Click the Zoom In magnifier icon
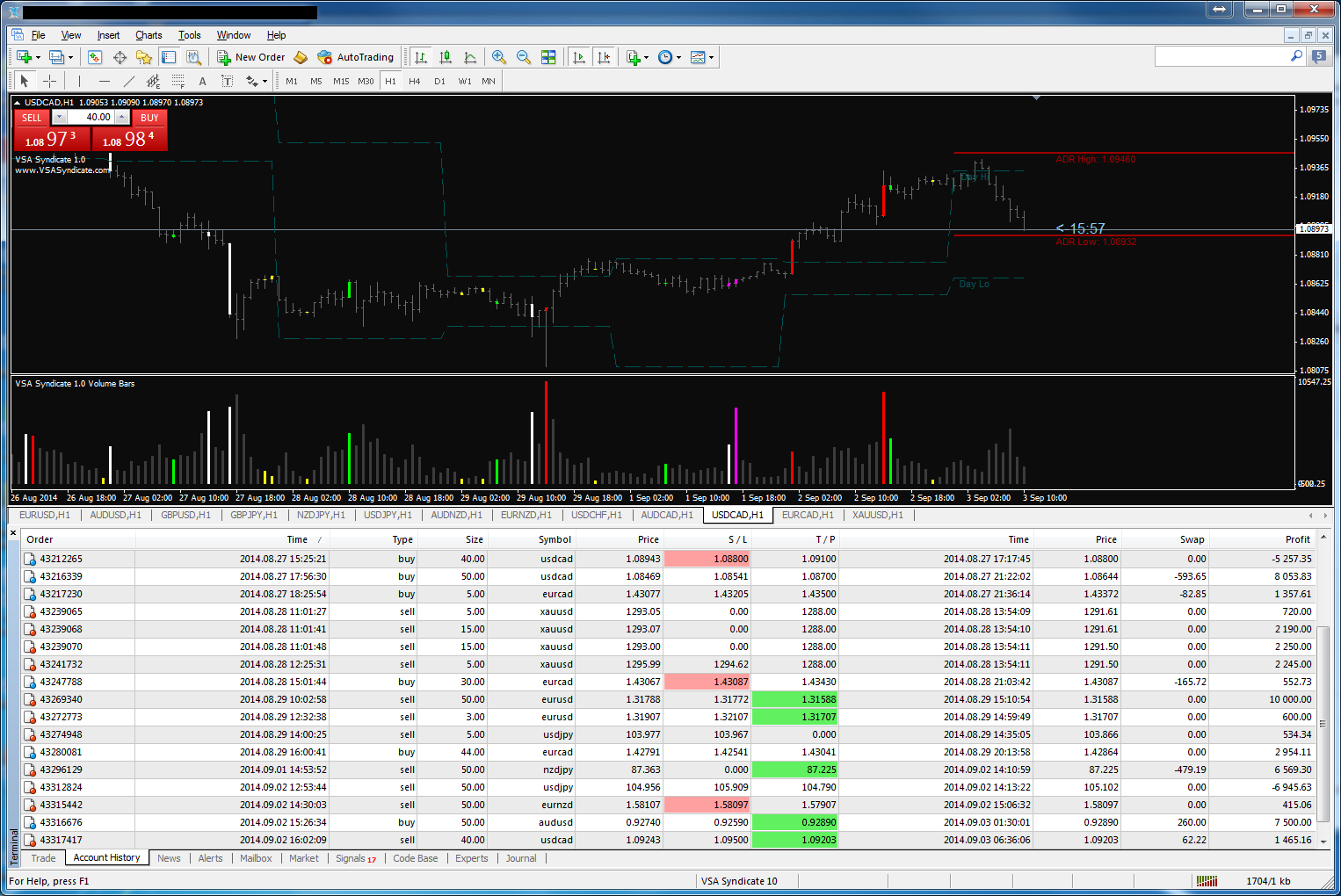Image resolution: width=1341 pixels, height=896 pixels. click(499, 57)
